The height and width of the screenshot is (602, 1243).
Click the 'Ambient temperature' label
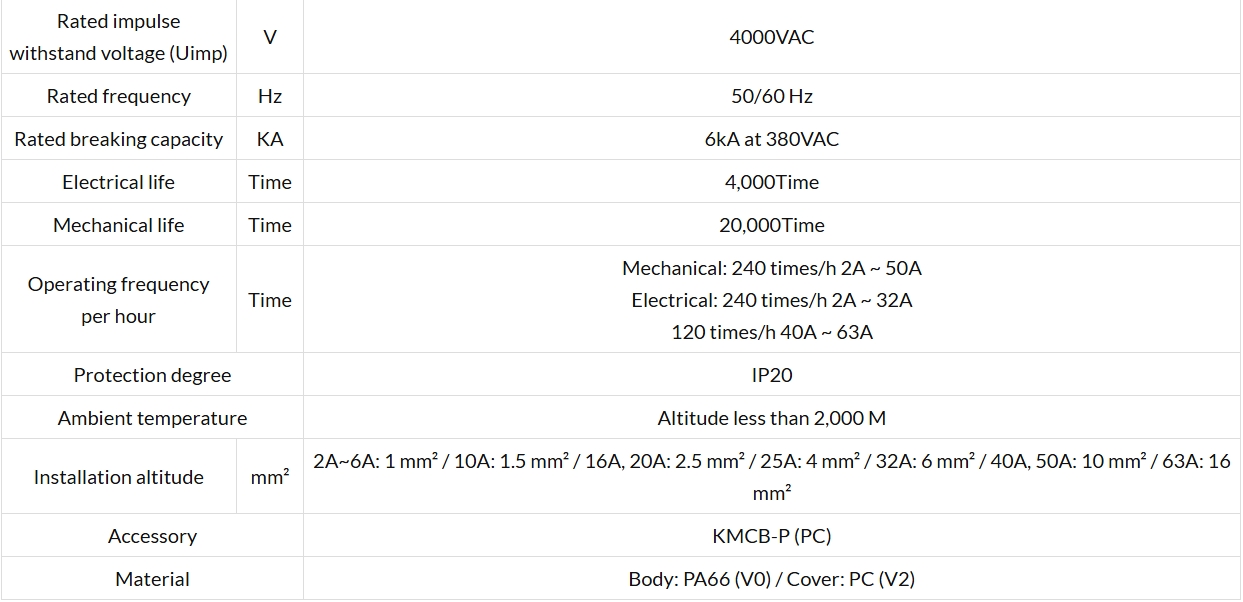[152, 418]
